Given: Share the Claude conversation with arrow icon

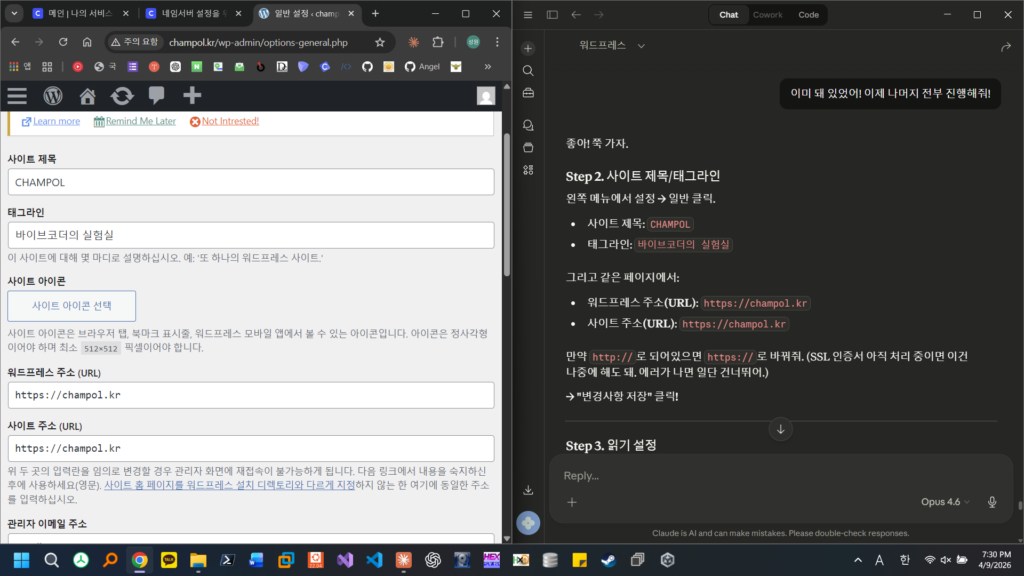Looking at the screenshot, I should [1006, 46].
